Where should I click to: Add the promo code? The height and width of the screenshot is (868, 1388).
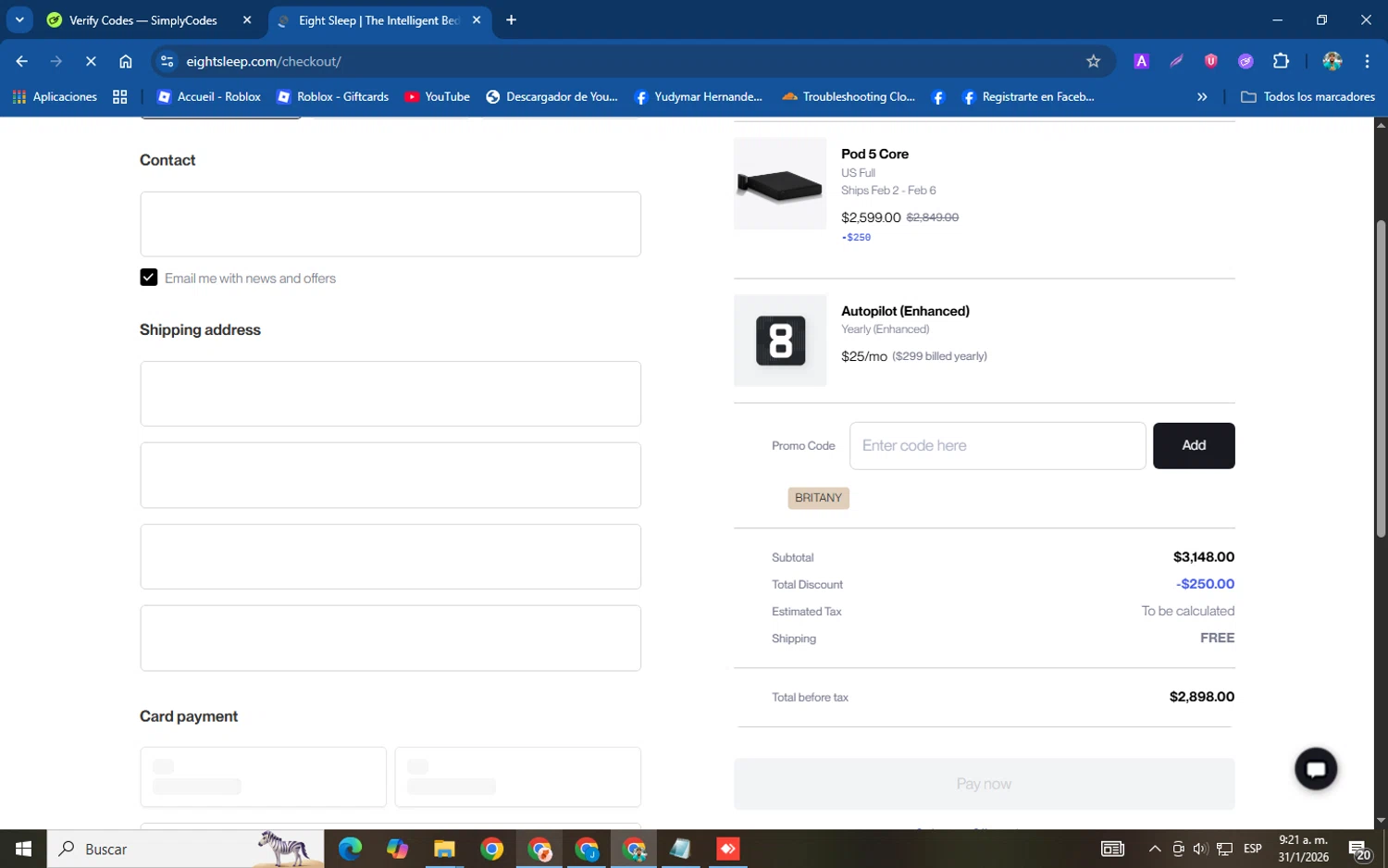pyautogui.click(x=1194, y=446)
